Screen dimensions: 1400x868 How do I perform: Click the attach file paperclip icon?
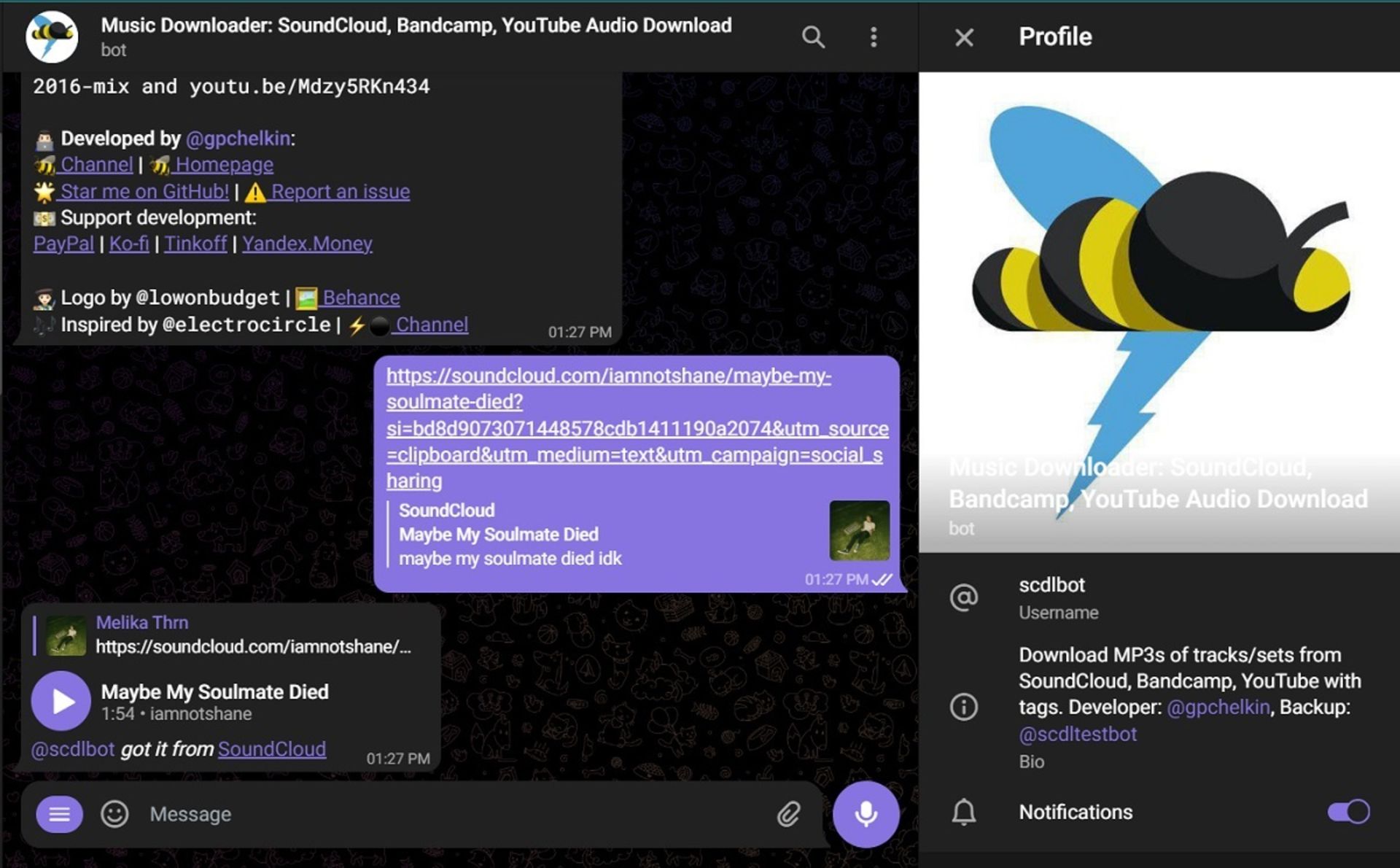(789, 814)
